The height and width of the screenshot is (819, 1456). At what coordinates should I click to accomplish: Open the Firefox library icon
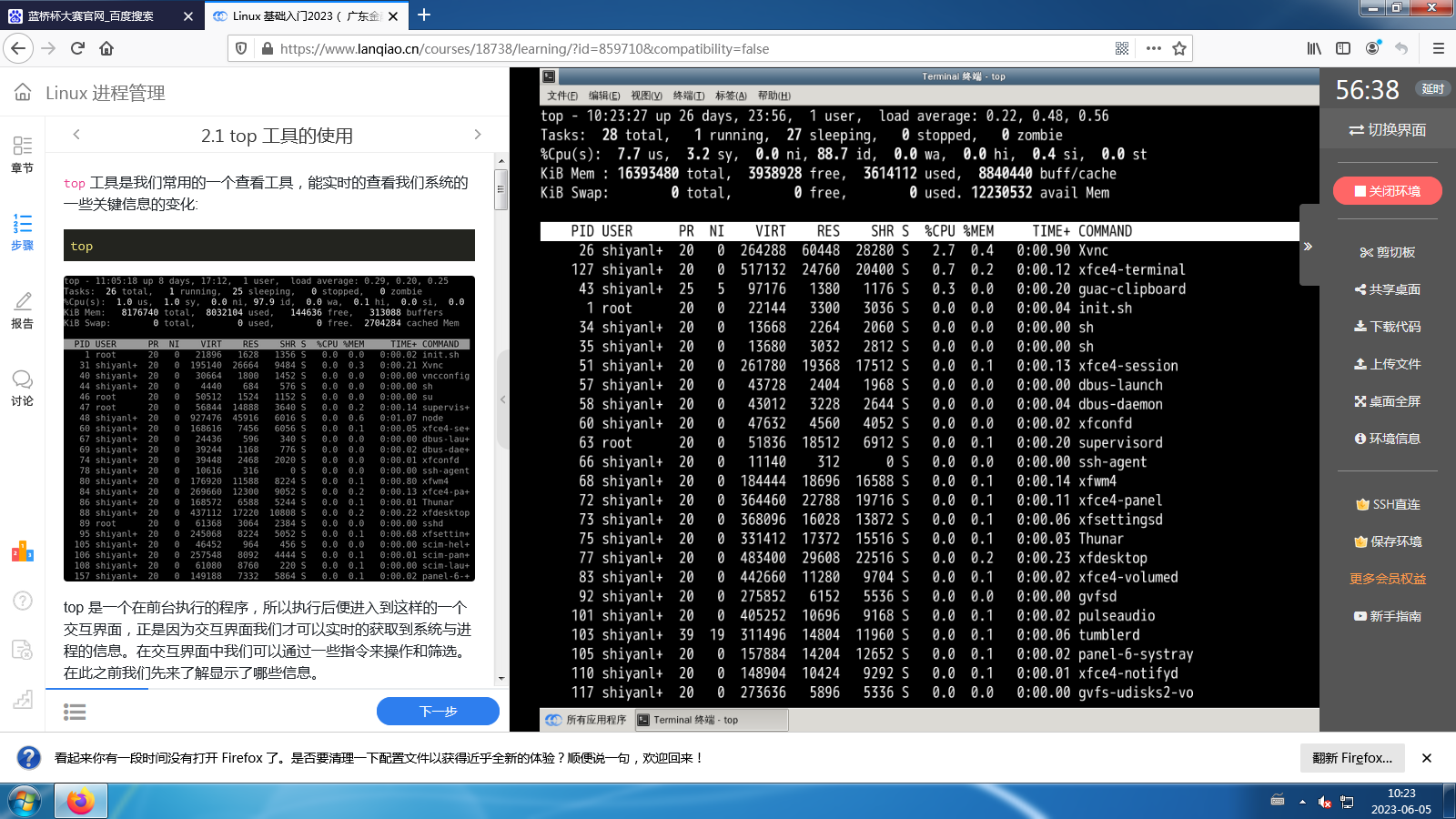(x=1314, y=48)
